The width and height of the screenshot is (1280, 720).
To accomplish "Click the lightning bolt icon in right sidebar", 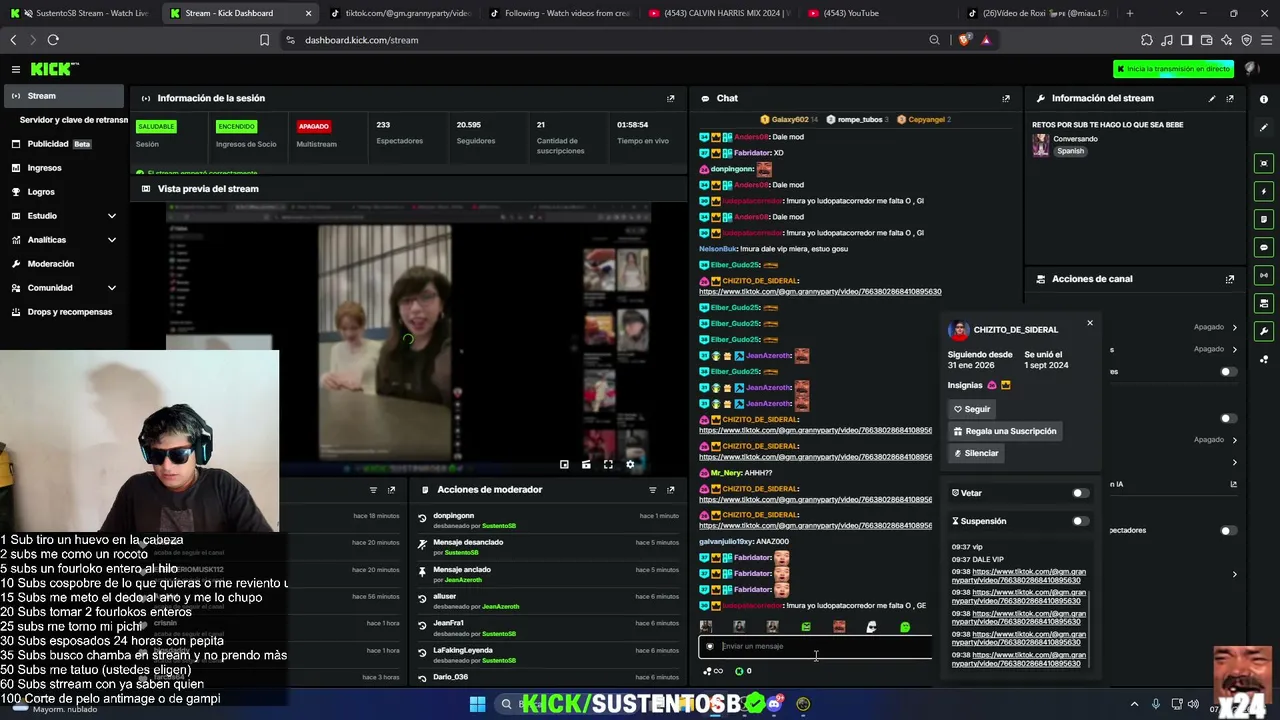I will coord(1264,191).
